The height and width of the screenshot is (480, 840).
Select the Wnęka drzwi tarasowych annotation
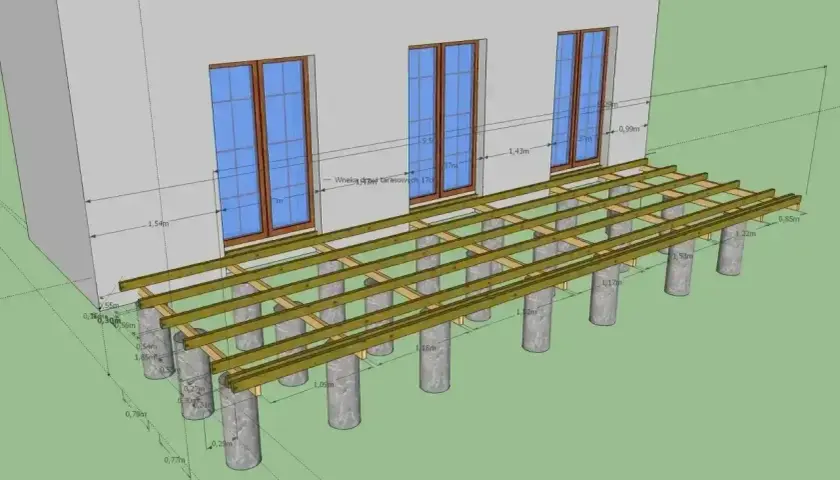(384, 180)
